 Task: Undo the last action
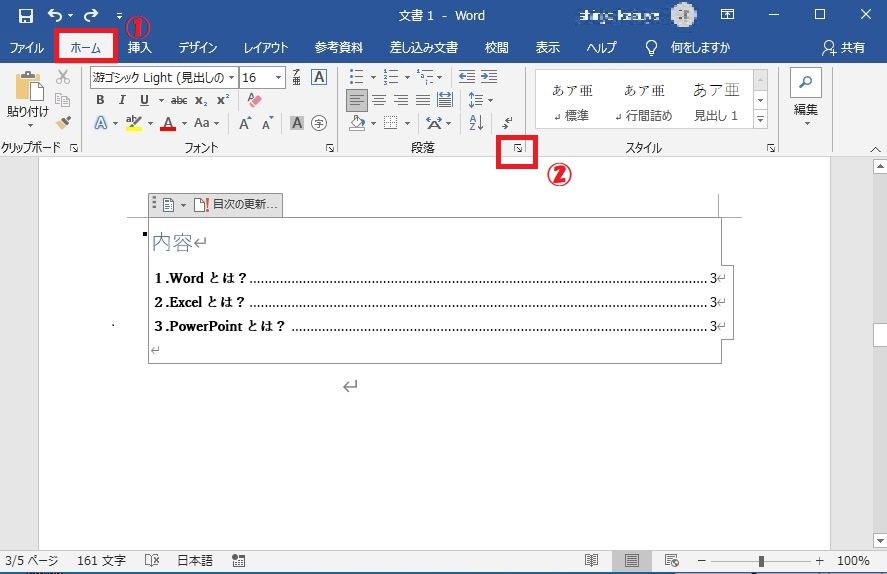pos(55,15)
